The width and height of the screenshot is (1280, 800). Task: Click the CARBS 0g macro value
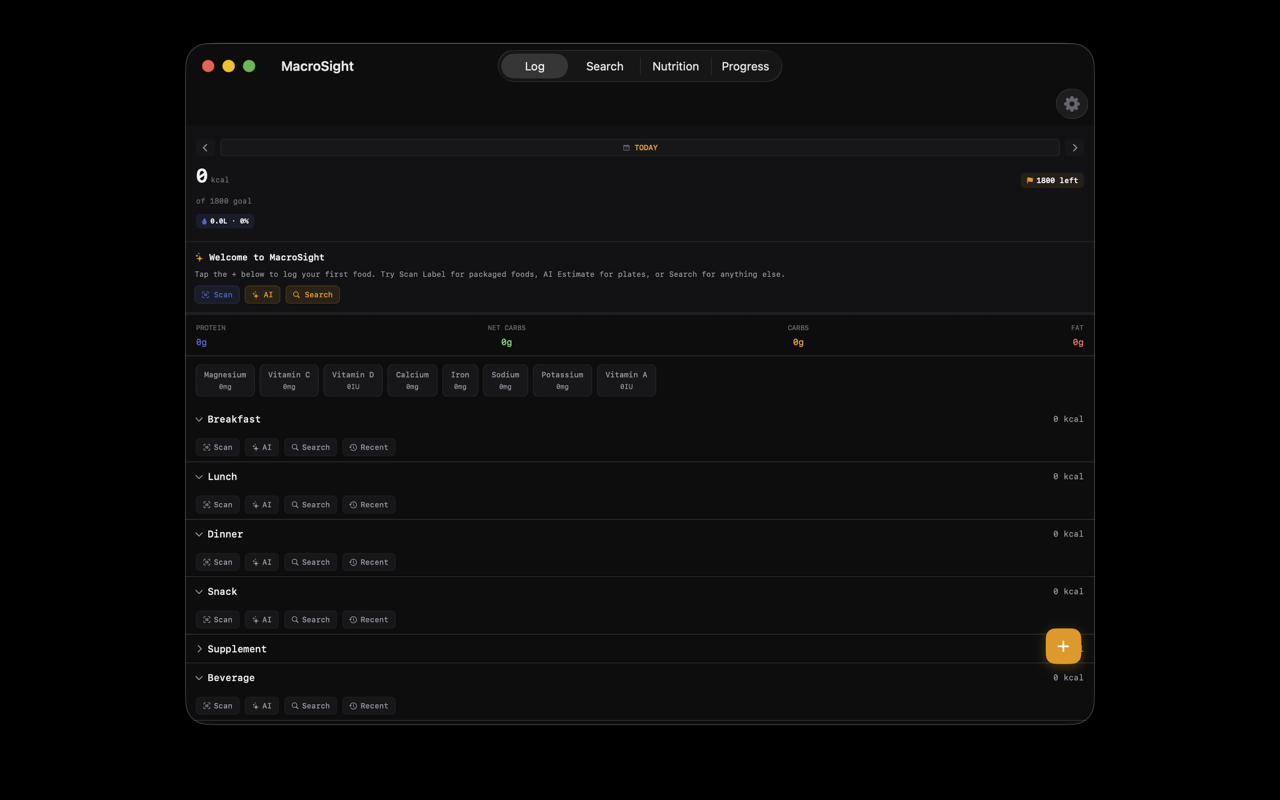(x=798, y=342)
